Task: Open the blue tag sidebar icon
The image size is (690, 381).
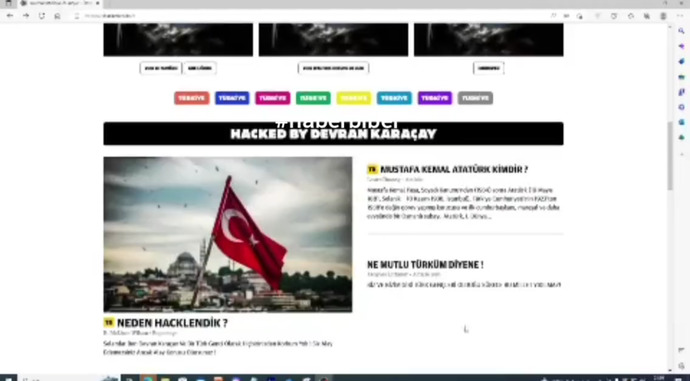Action: (682, 62)
